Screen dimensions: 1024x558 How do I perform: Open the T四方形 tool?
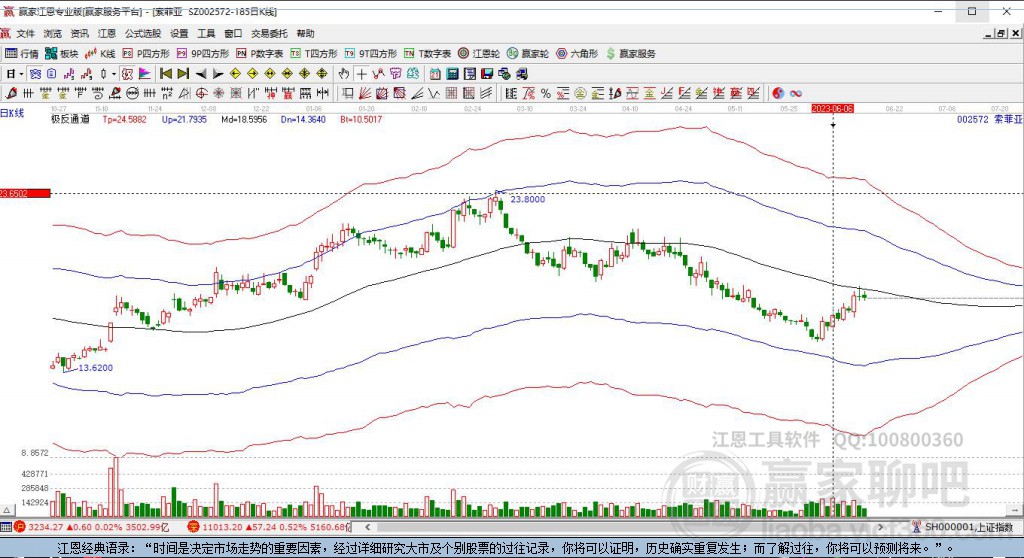[x=313, y=54]
